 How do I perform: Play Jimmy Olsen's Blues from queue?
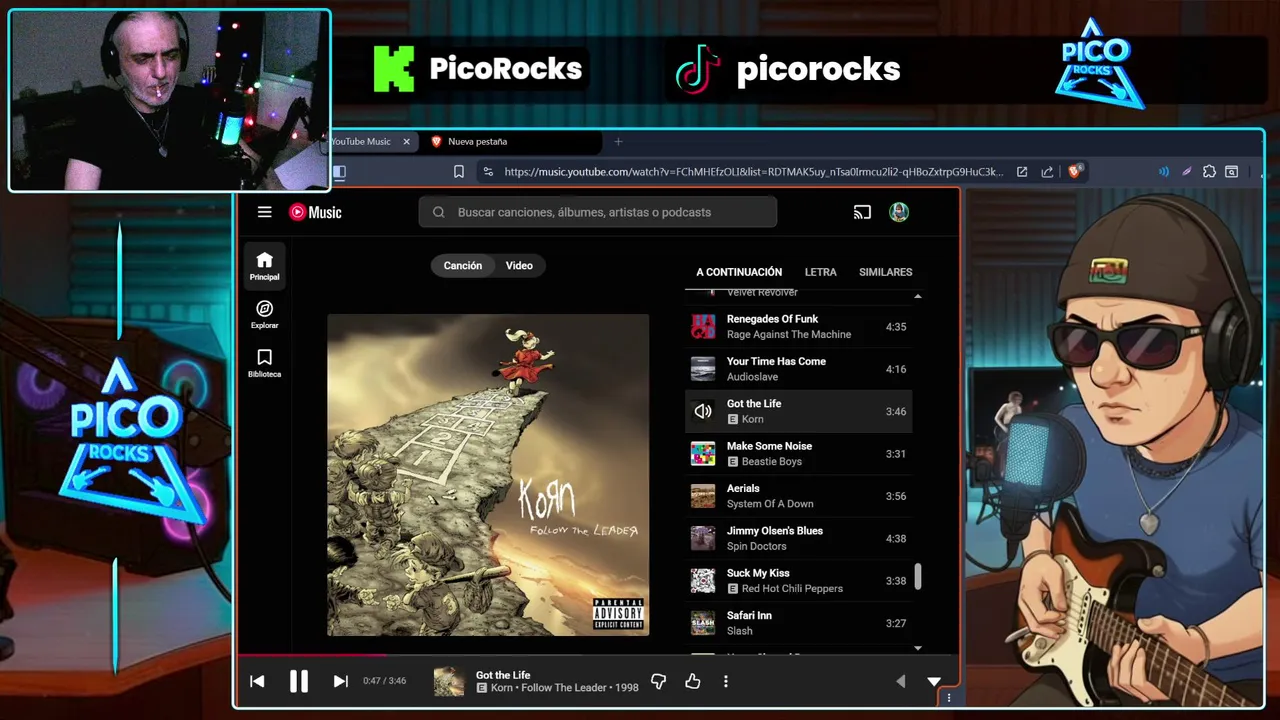click(x=799, y=538)
